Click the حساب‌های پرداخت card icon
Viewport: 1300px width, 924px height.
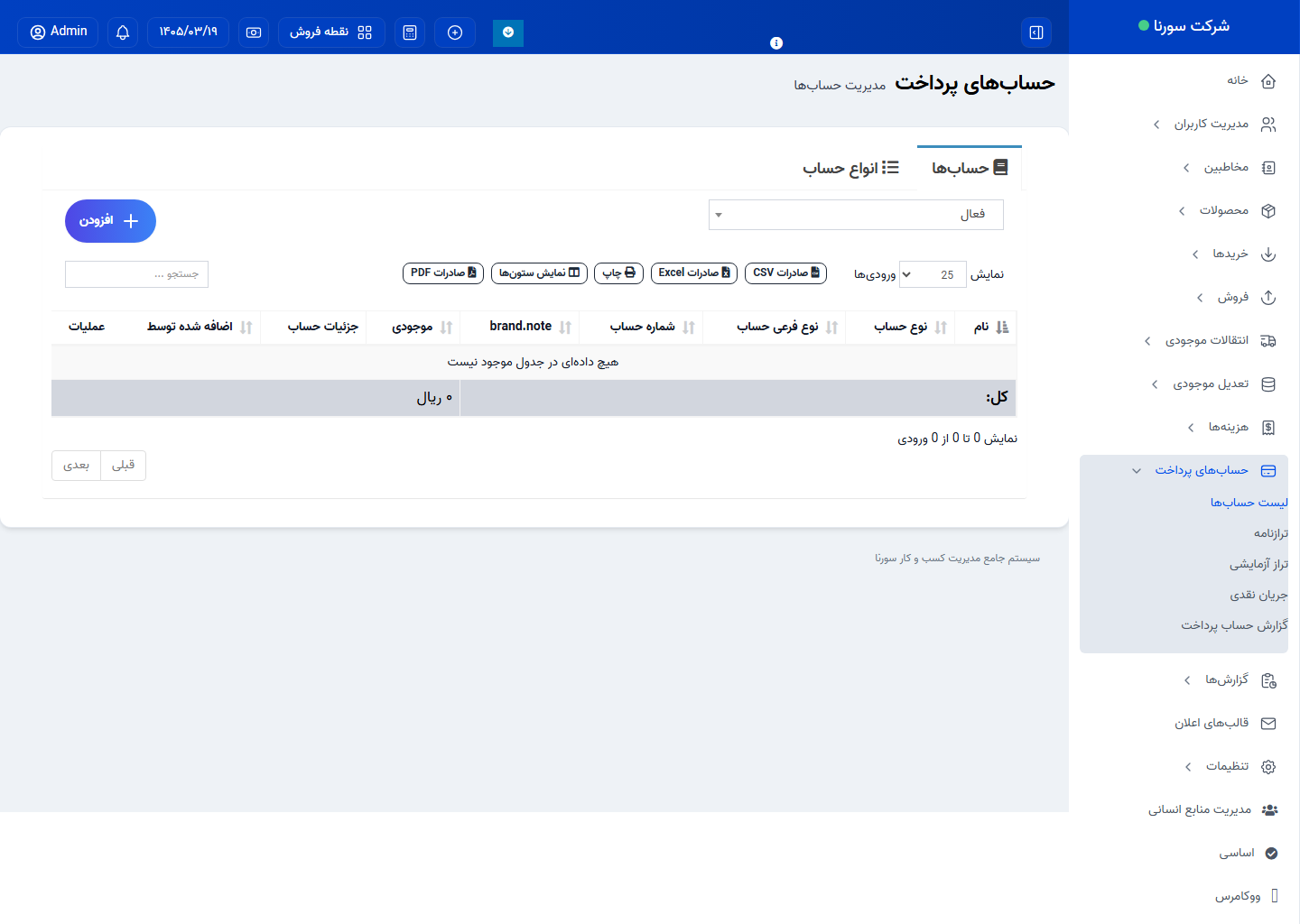[x=1268, y=471]
